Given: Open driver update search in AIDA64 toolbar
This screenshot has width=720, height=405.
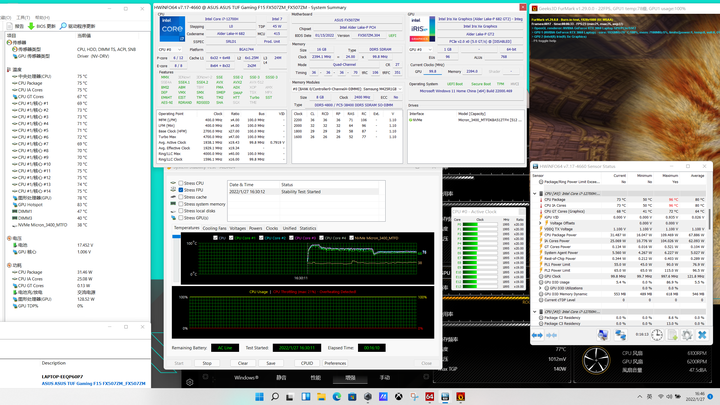Looking at the screenshot, I should click(x=78, y=26).
